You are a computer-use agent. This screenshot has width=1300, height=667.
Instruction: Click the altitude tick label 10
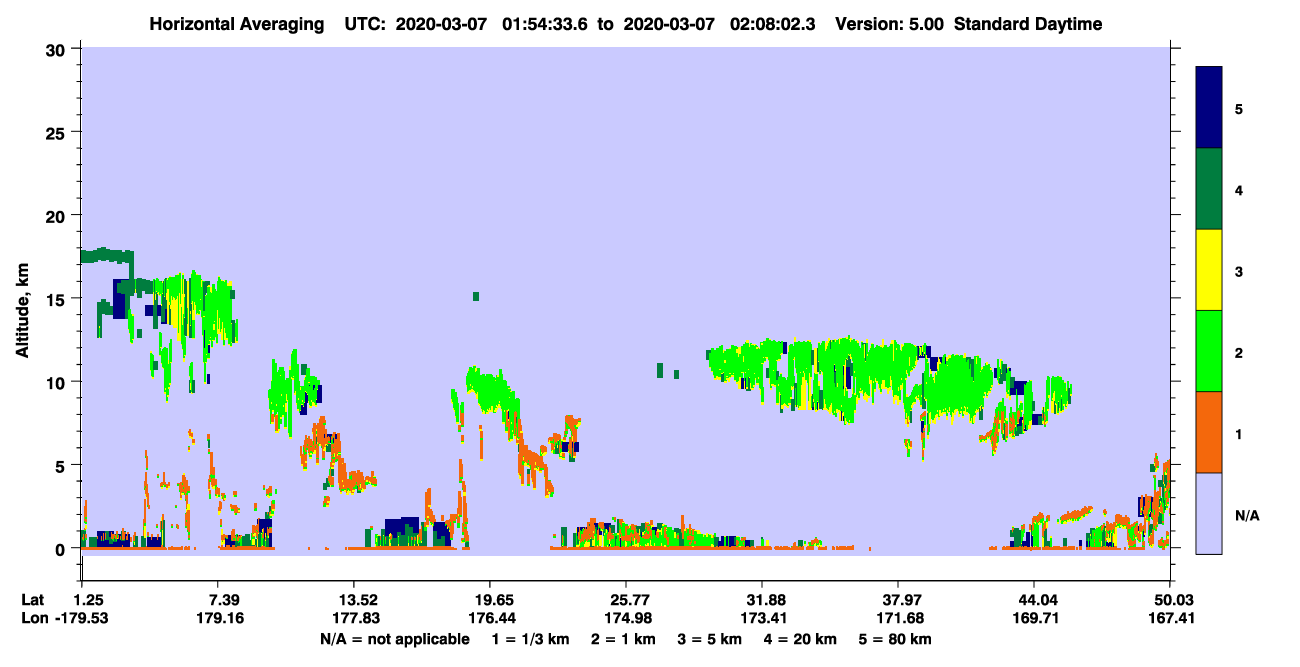(58, 382)
